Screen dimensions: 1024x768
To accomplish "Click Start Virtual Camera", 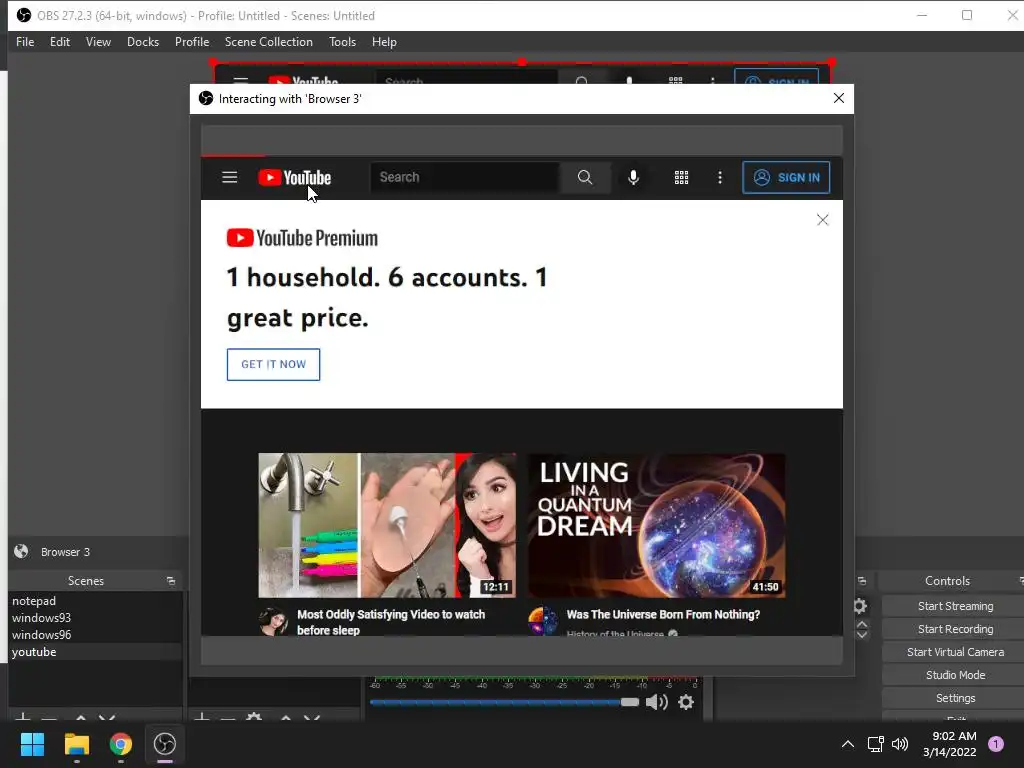I will pyautogui.click(x=955, y=652).
